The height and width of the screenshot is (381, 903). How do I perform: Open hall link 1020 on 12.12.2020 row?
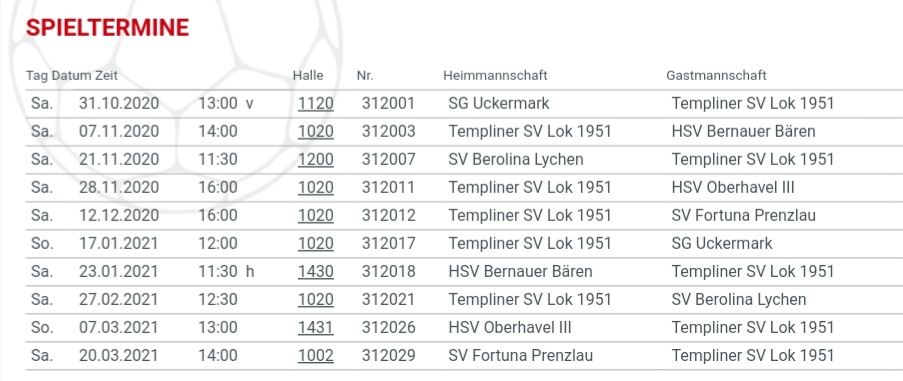316,215
